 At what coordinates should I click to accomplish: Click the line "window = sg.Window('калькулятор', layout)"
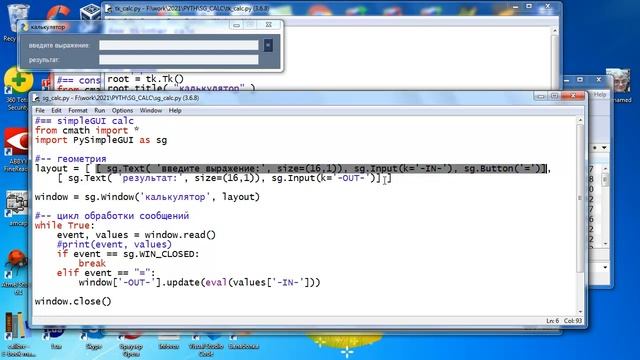coord(147,197)
